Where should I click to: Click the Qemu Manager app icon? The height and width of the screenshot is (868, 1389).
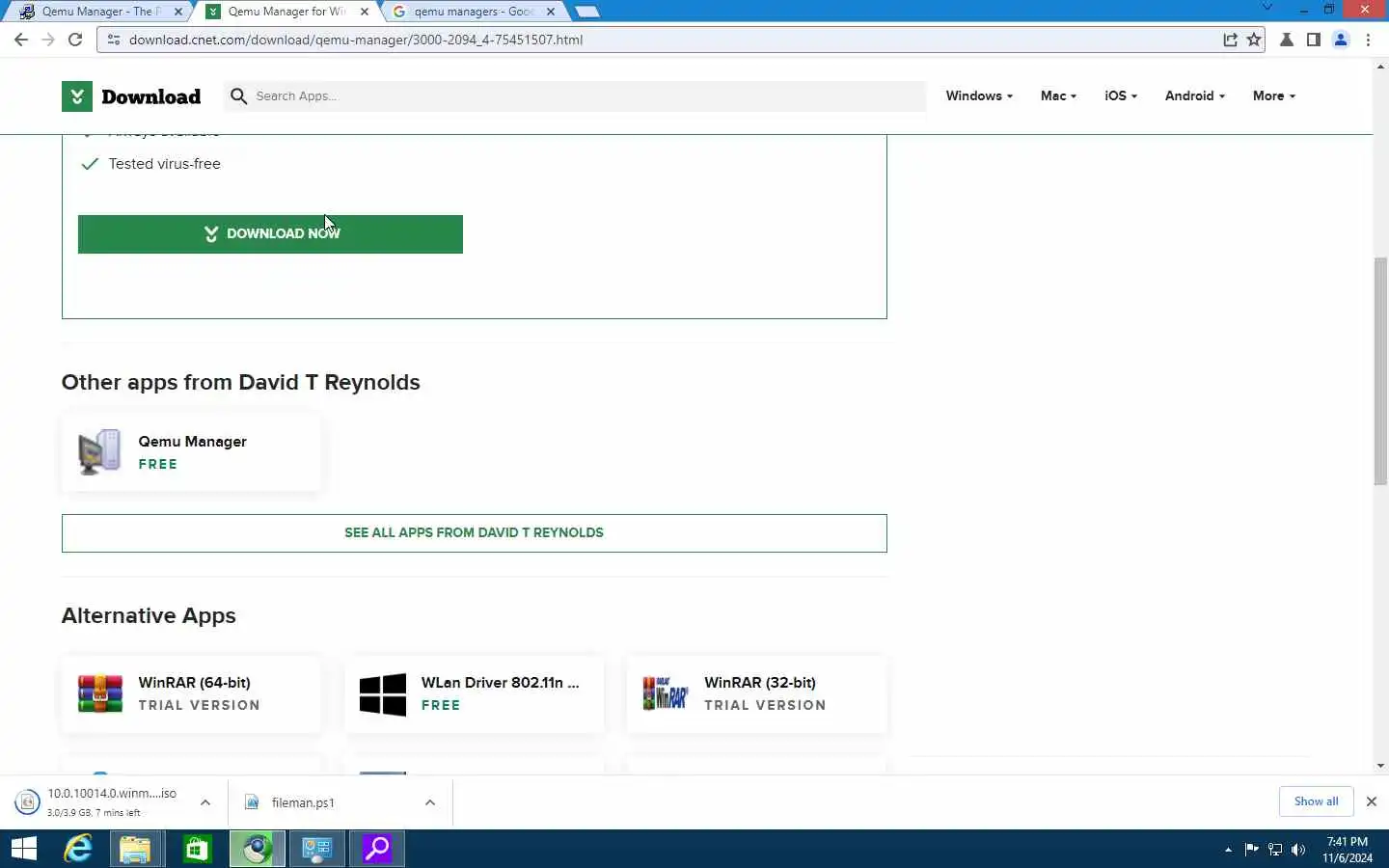[x=99, y=451]
